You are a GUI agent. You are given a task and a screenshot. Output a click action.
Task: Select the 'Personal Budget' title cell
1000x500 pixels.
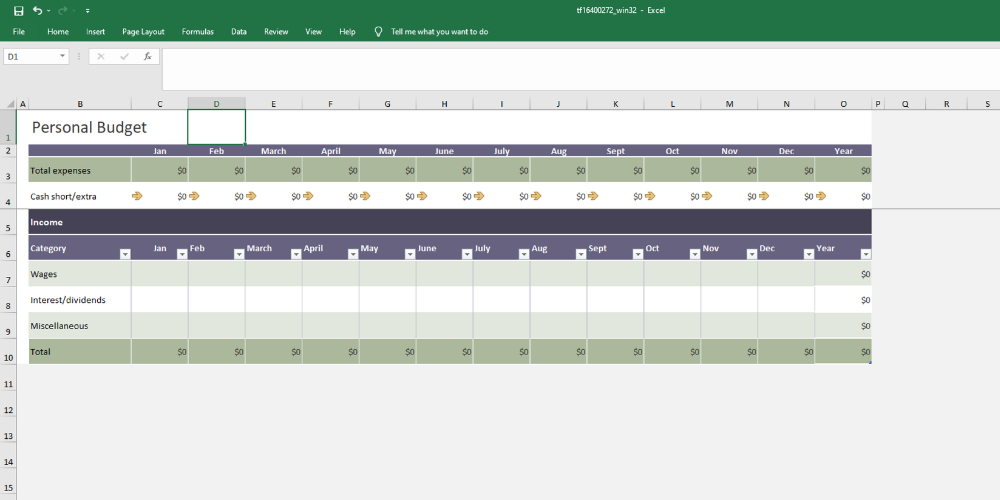pyautogui.click(x=80, y=127)
